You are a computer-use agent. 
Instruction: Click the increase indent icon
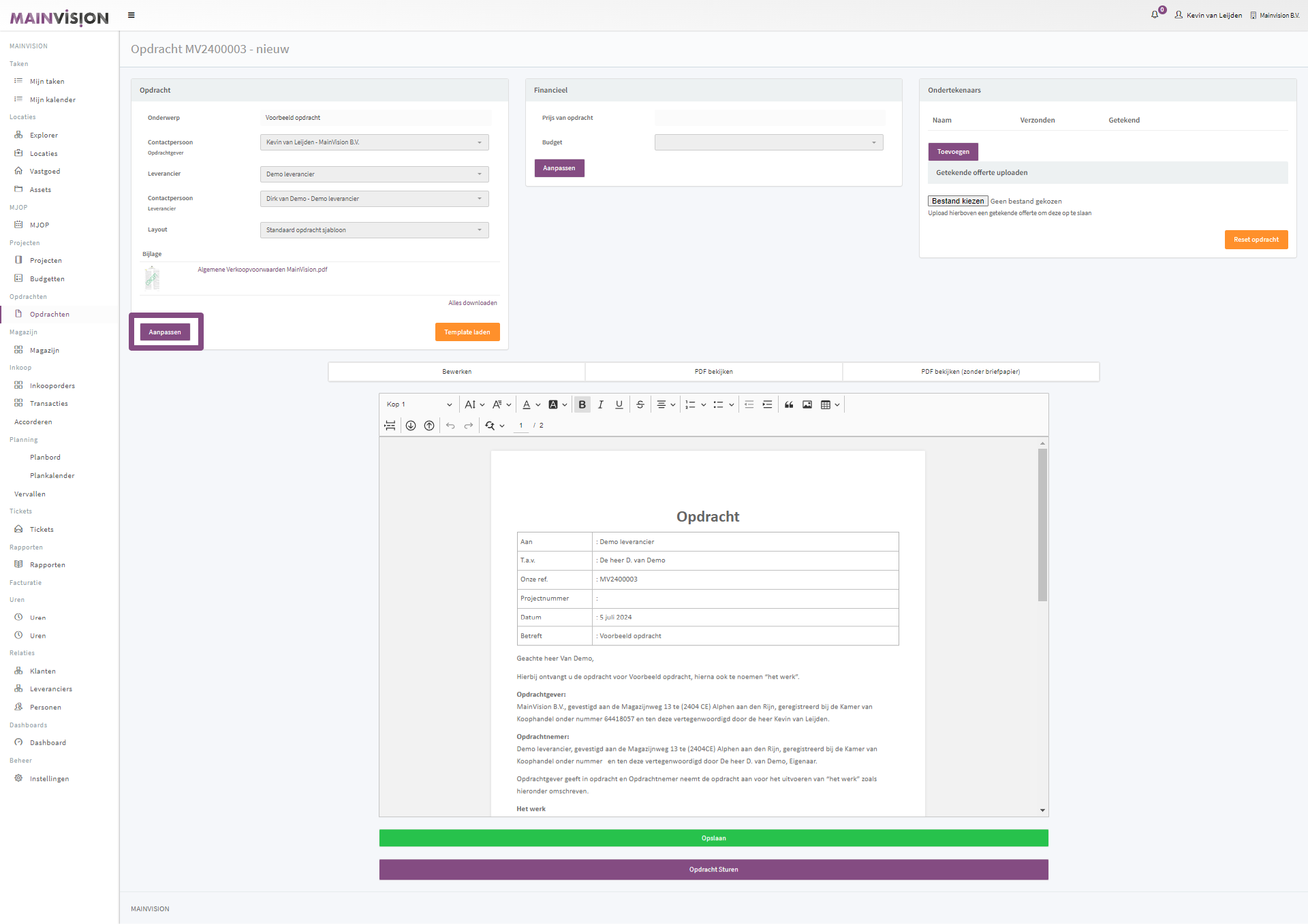coord(767,404)
